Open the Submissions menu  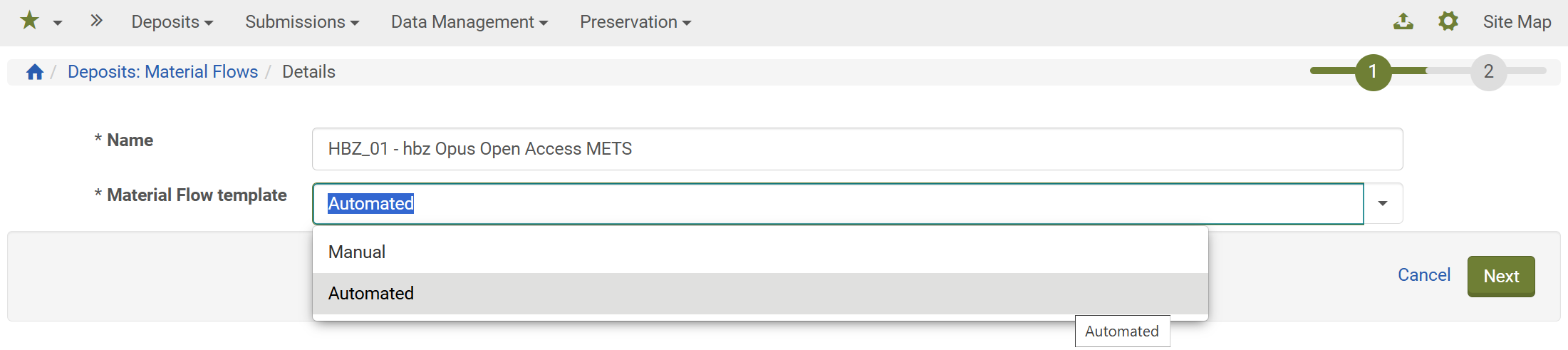click(302, 22)
